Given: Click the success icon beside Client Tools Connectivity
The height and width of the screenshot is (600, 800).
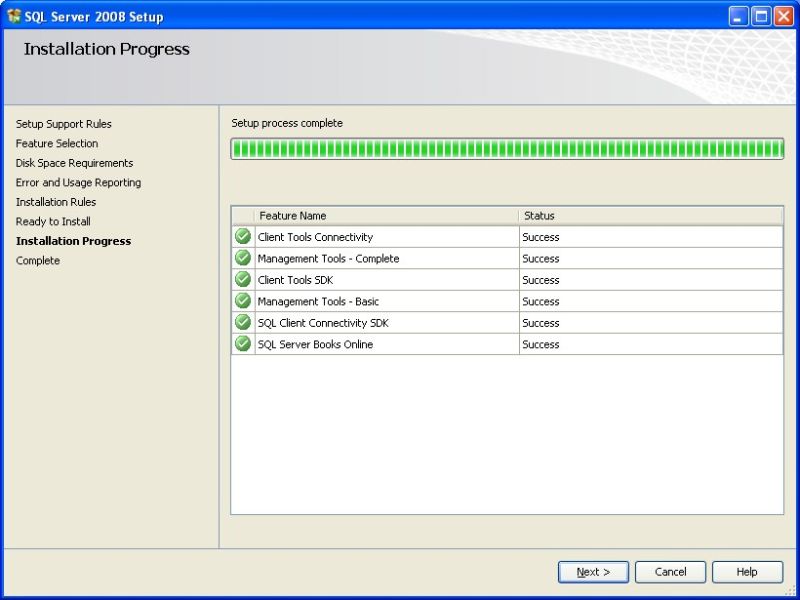Looking at the screenshot, I should [241, 237].
